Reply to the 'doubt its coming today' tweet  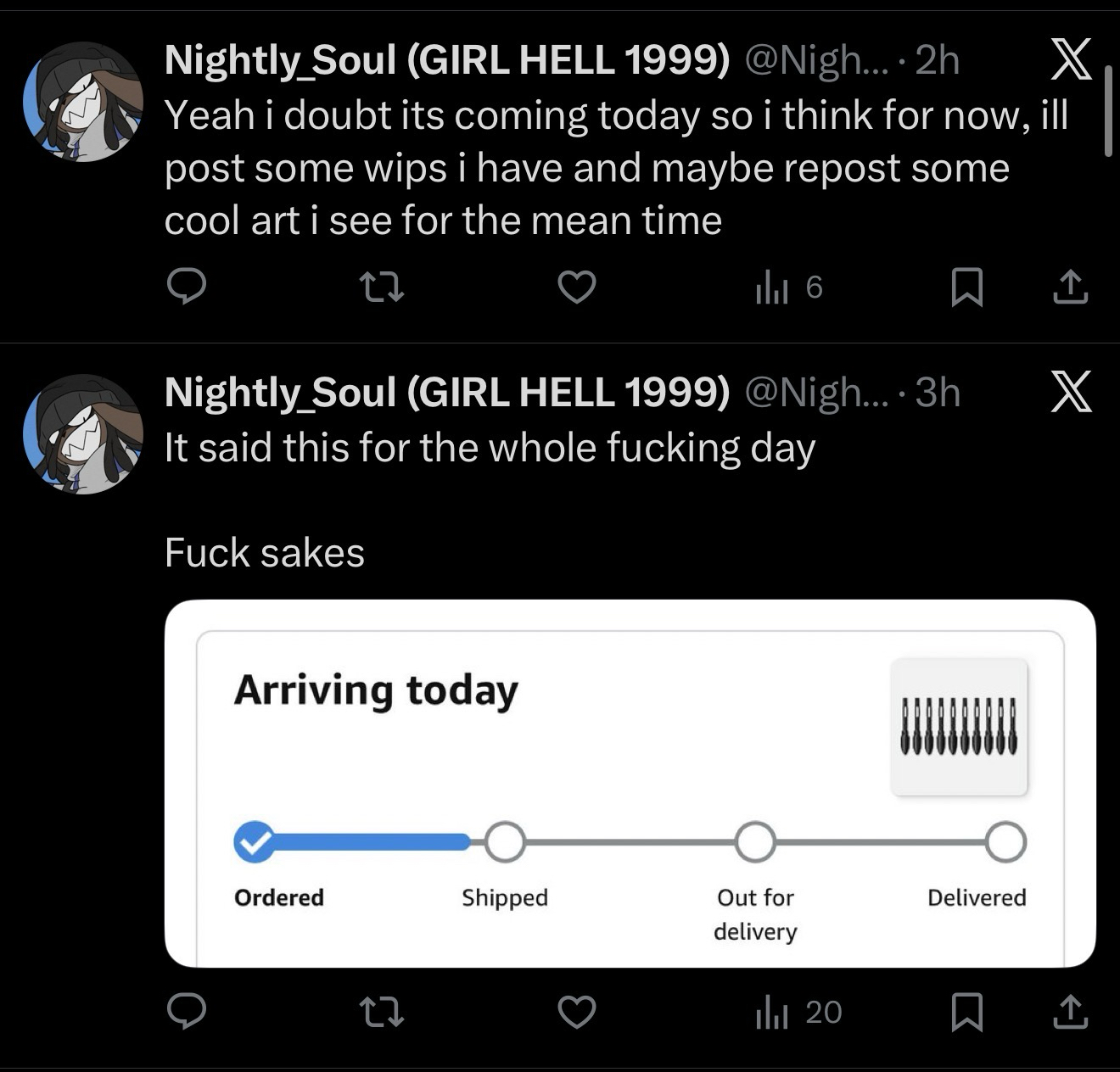click(186, 288)
